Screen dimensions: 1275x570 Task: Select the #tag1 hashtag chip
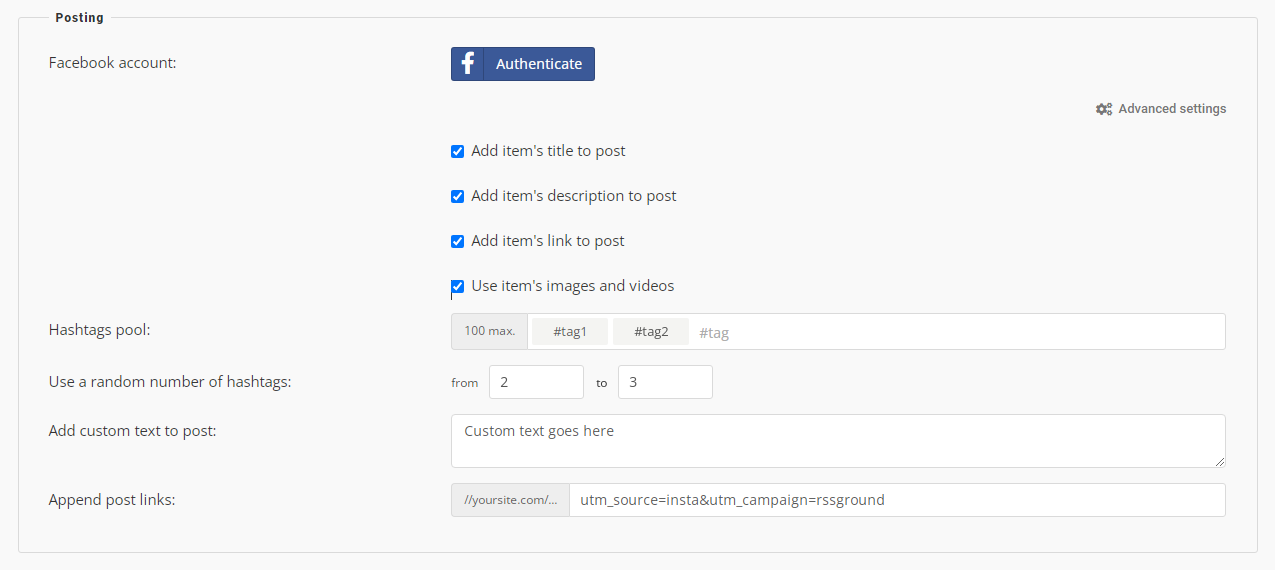click(570, 332)
